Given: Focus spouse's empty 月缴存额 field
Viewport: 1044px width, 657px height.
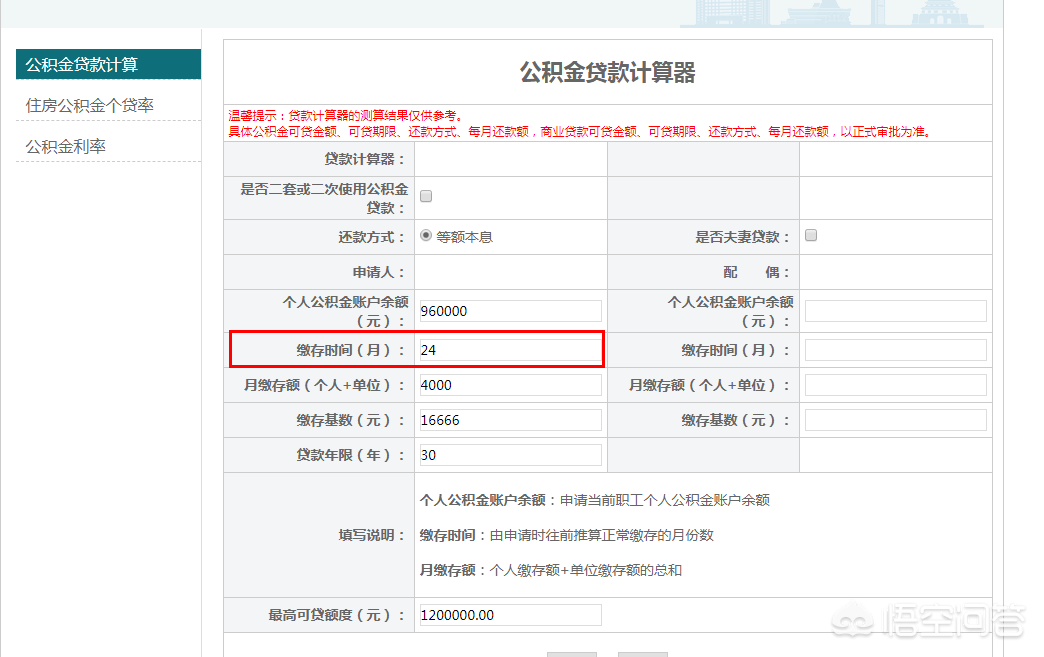Looking at the screenshot, I should pyautogui.click(x=895, y=385).
